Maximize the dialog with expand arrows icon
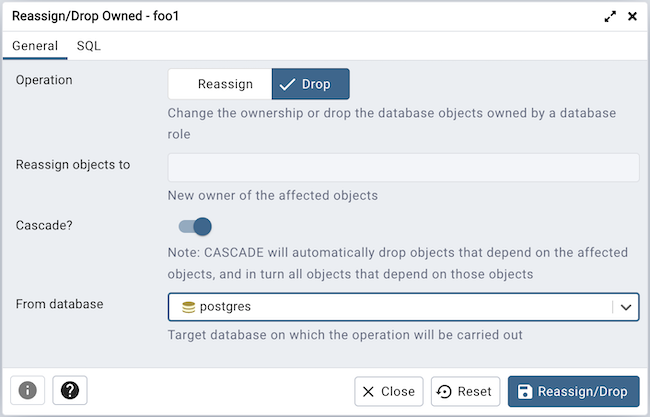Image resolution: width=650 pixels, height=417 pixels. click(610, 17)
